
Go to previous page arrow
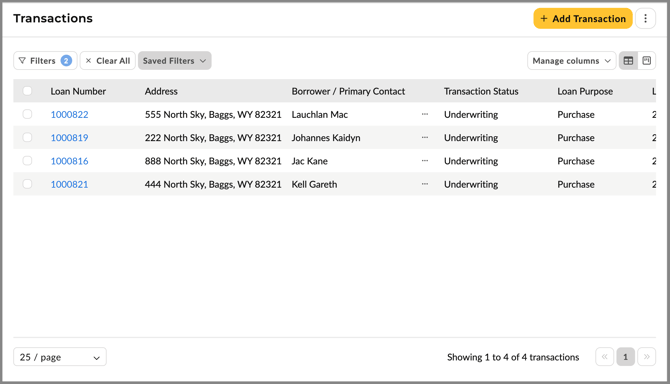coord(605,357)
